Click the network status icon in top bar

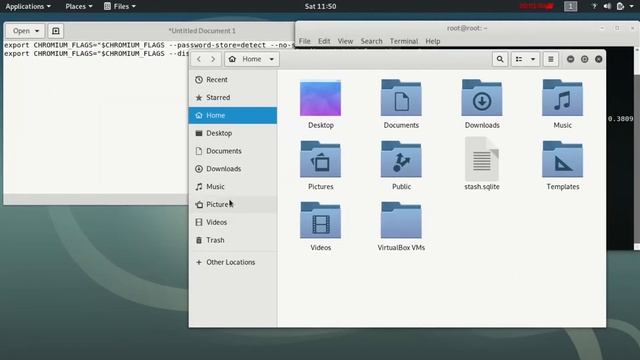point(594,6)
